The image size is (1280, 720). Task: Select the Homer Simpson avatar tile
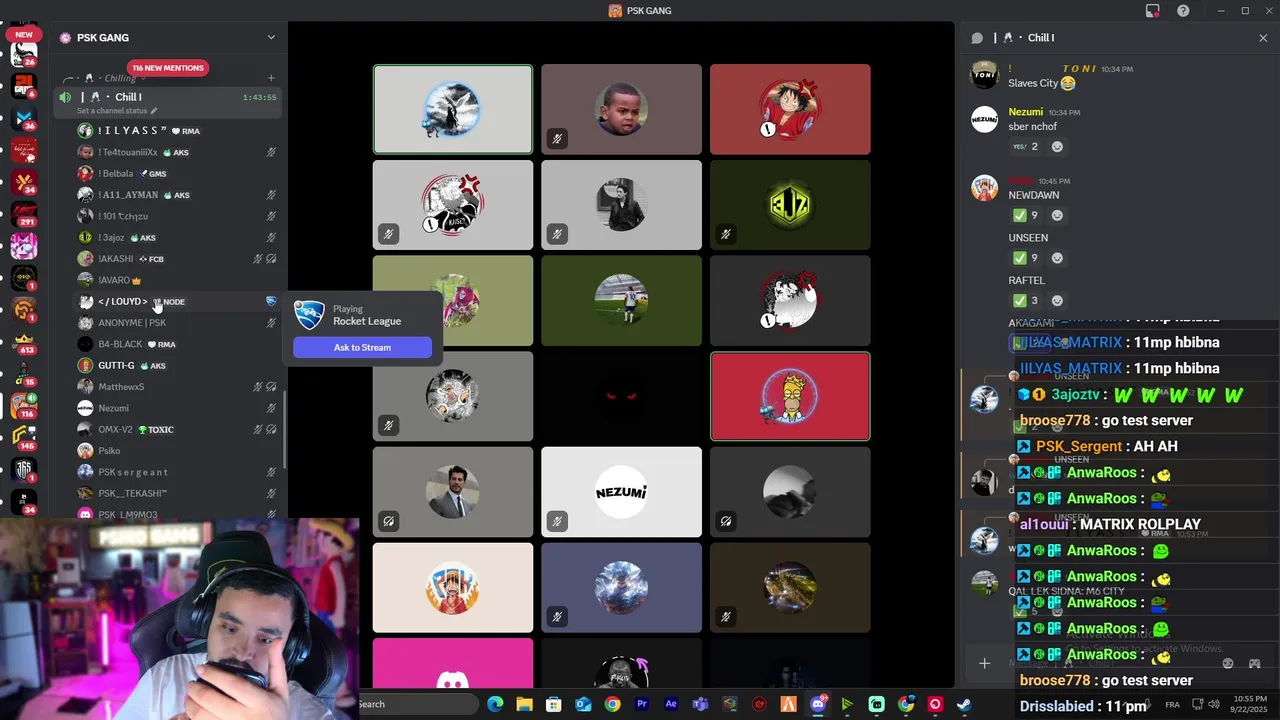point(790,396)
